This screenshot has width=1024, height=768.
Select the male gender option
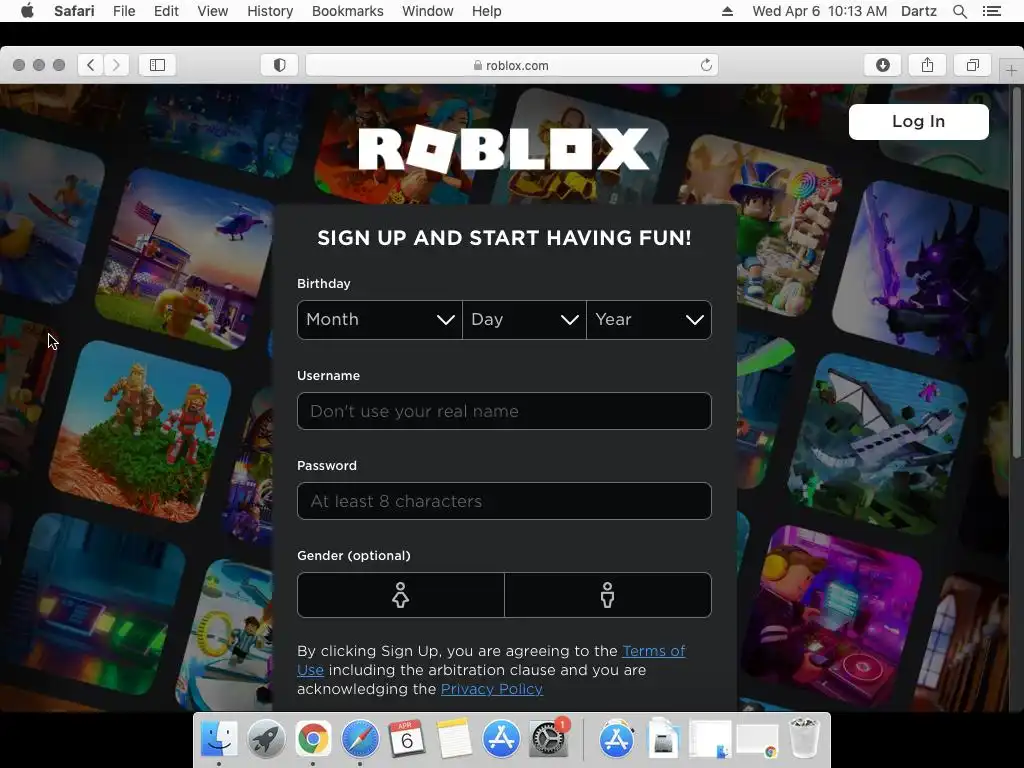[608, 595]
